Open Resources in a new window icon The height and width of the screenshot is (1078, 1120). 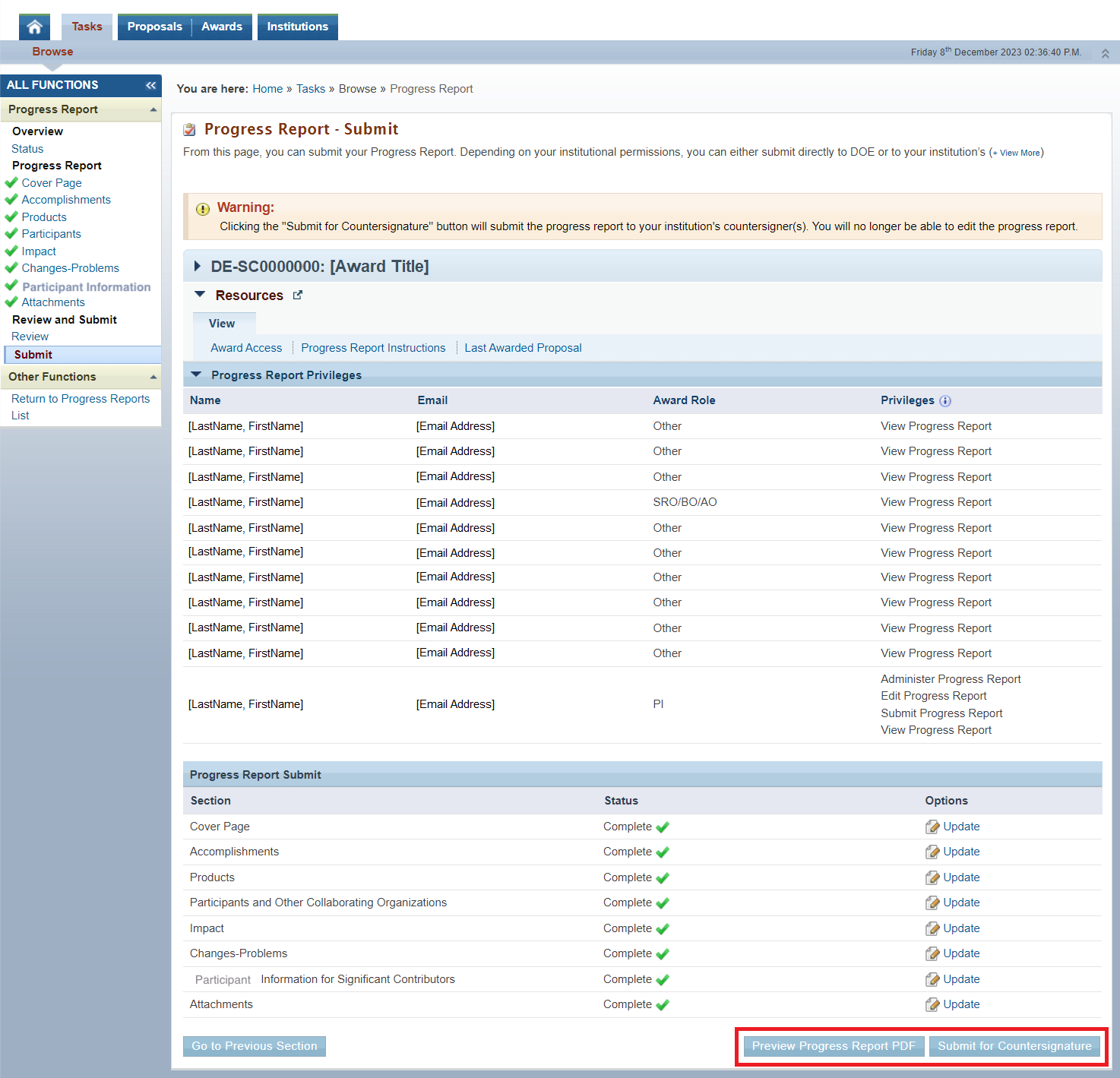tap(298, 296)
